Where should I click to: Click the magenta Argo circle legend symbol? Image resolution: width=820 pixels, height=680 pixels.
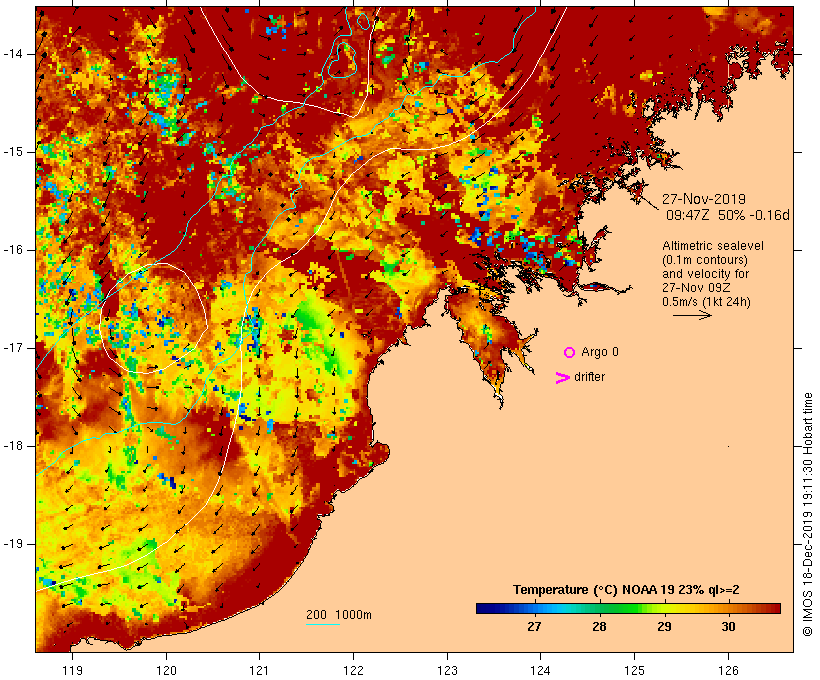[x=570, y=353]
